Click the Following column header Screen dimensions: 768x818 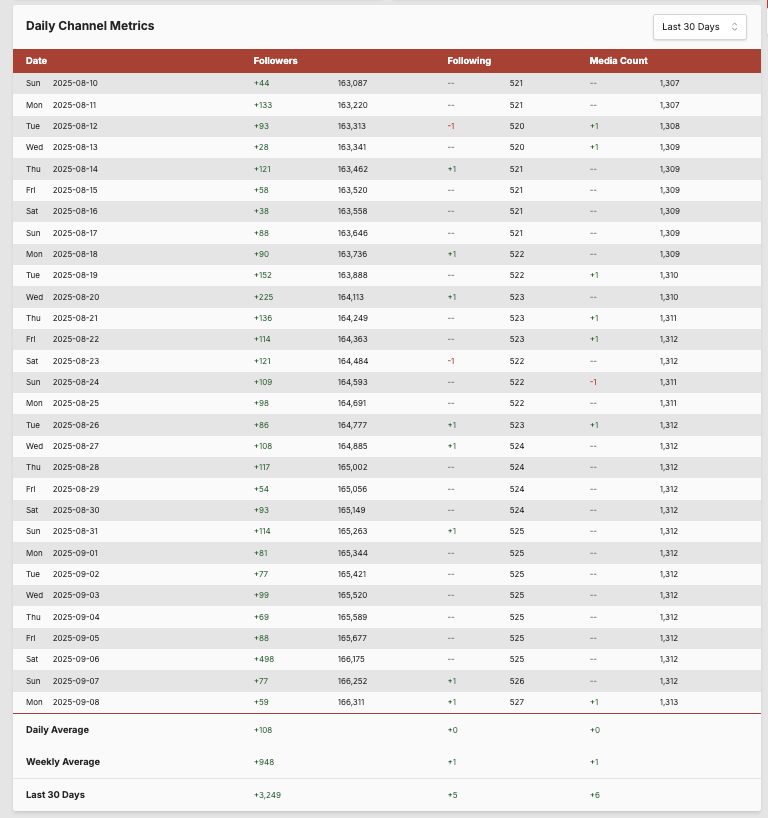(469, 61)
